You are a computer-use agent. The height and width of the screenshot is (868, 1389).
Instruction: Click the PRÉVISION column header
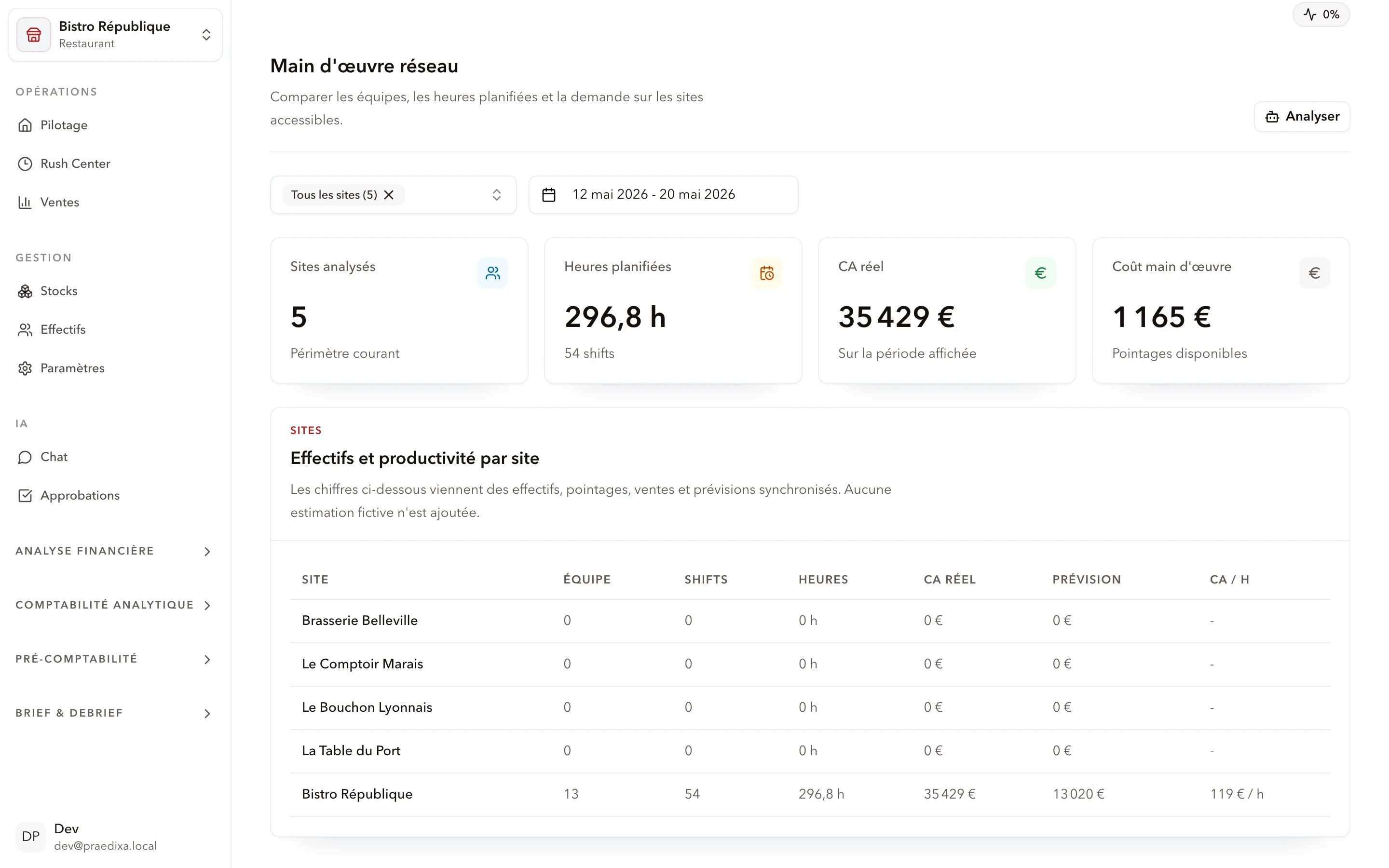1086,579
